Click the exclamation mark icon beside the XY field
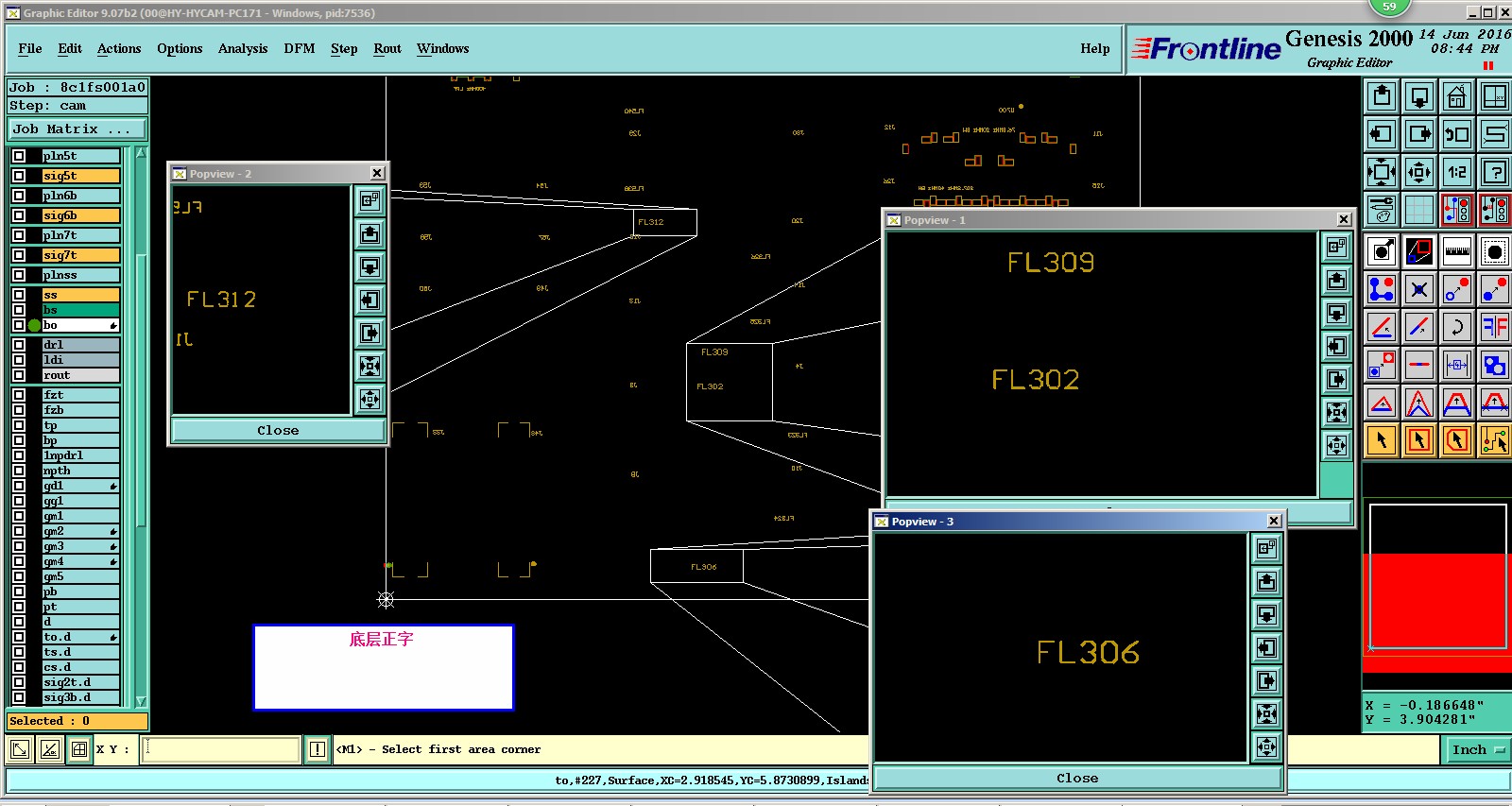Screen dimensions: 1512x806 click(x=318, y=749)
